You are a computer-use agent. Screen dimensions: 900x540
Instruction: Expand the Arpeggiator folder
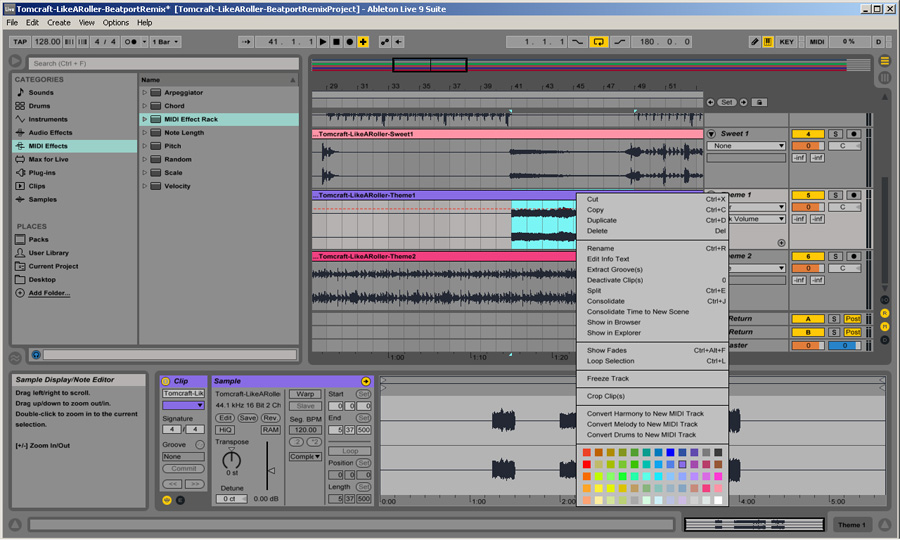(x=145, y=93)
